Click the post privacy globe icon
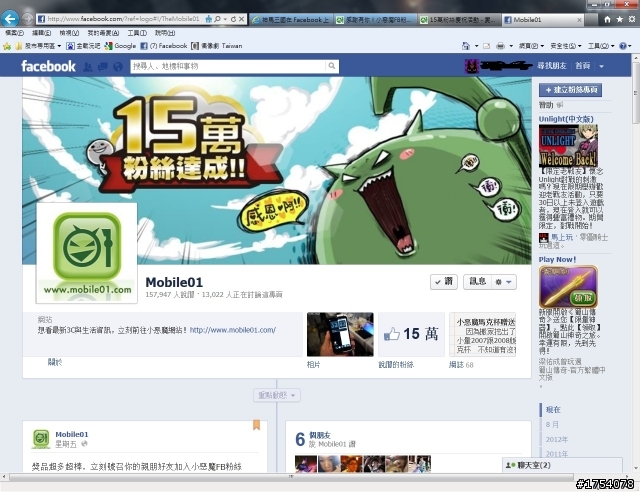 (84, 444)
